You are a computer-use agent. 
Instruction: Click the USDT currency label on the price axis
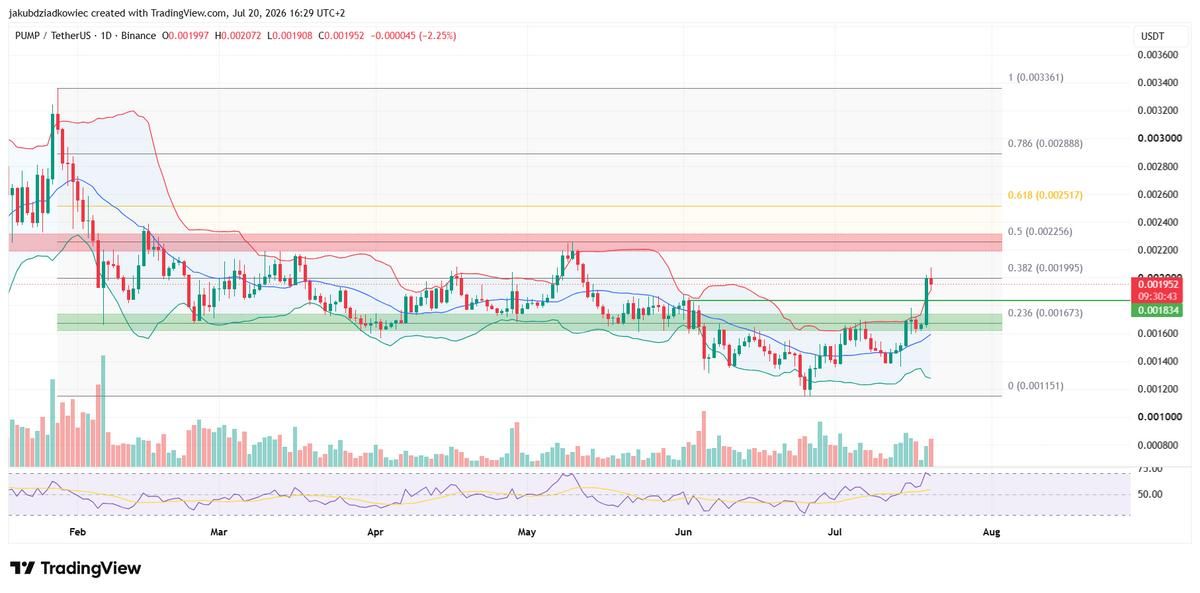[1151, 36]
